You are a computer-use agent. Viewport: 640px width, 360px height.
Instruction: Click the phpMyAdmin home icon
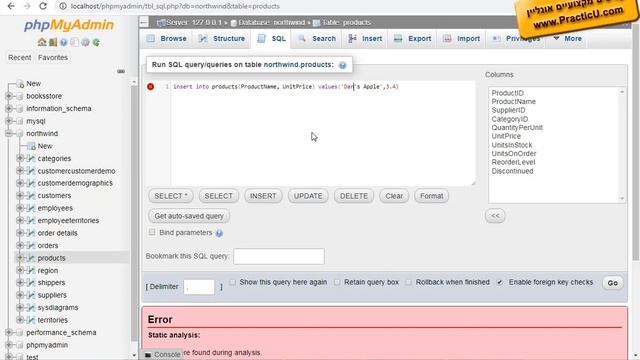[42, 42]
